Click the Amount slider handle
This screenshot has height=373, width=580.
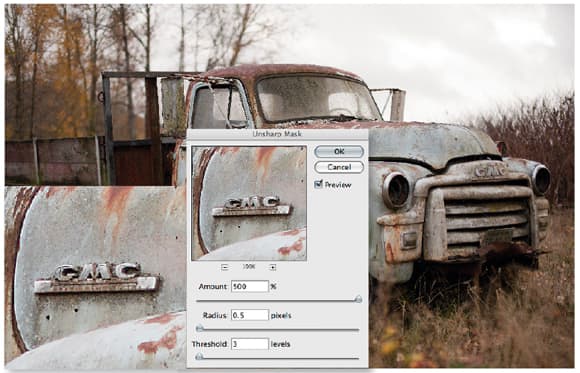tap(358, 299)
